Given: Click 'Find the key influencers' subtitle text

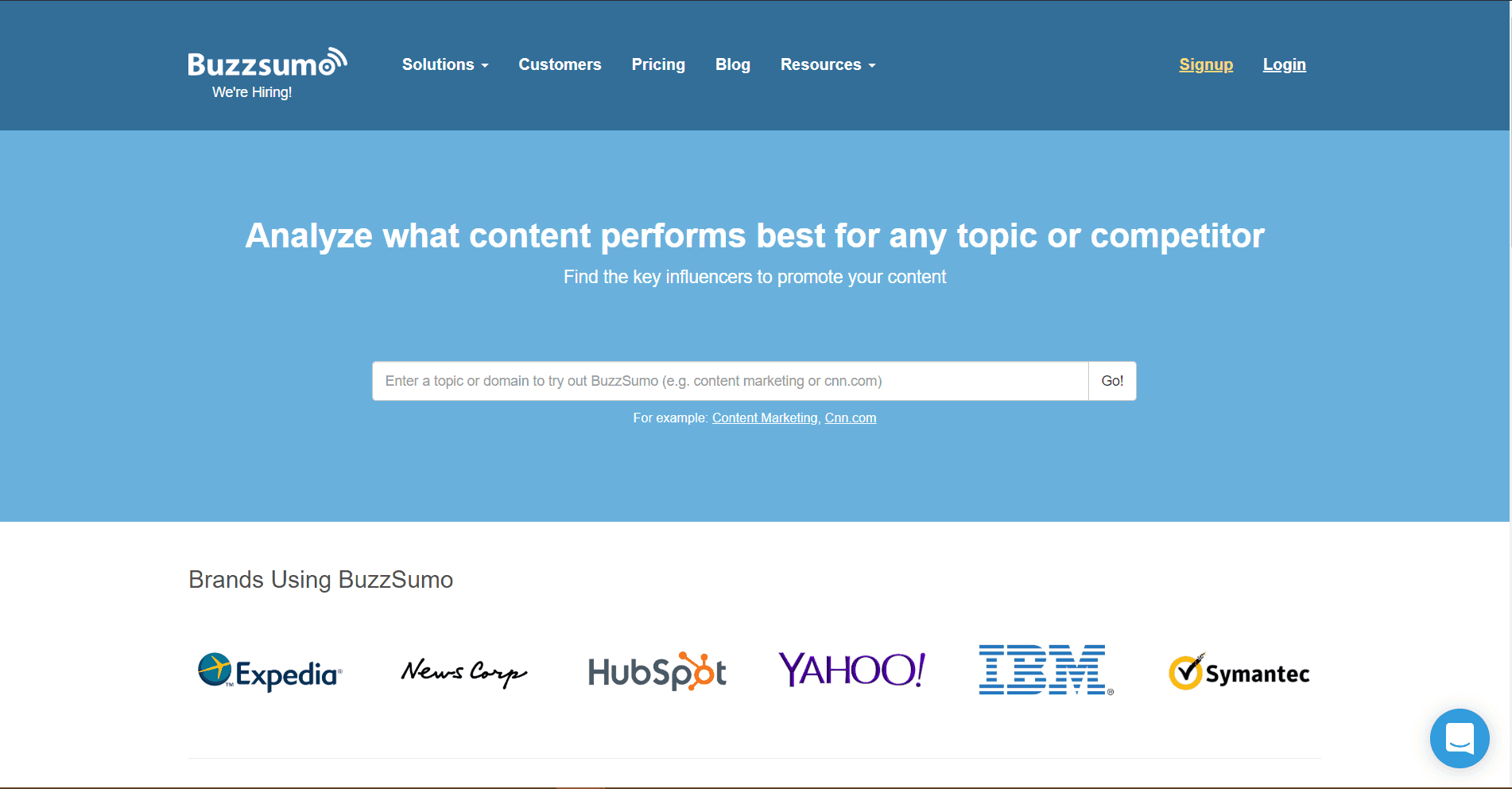Looking at the screenshot, I should point(754,277).
